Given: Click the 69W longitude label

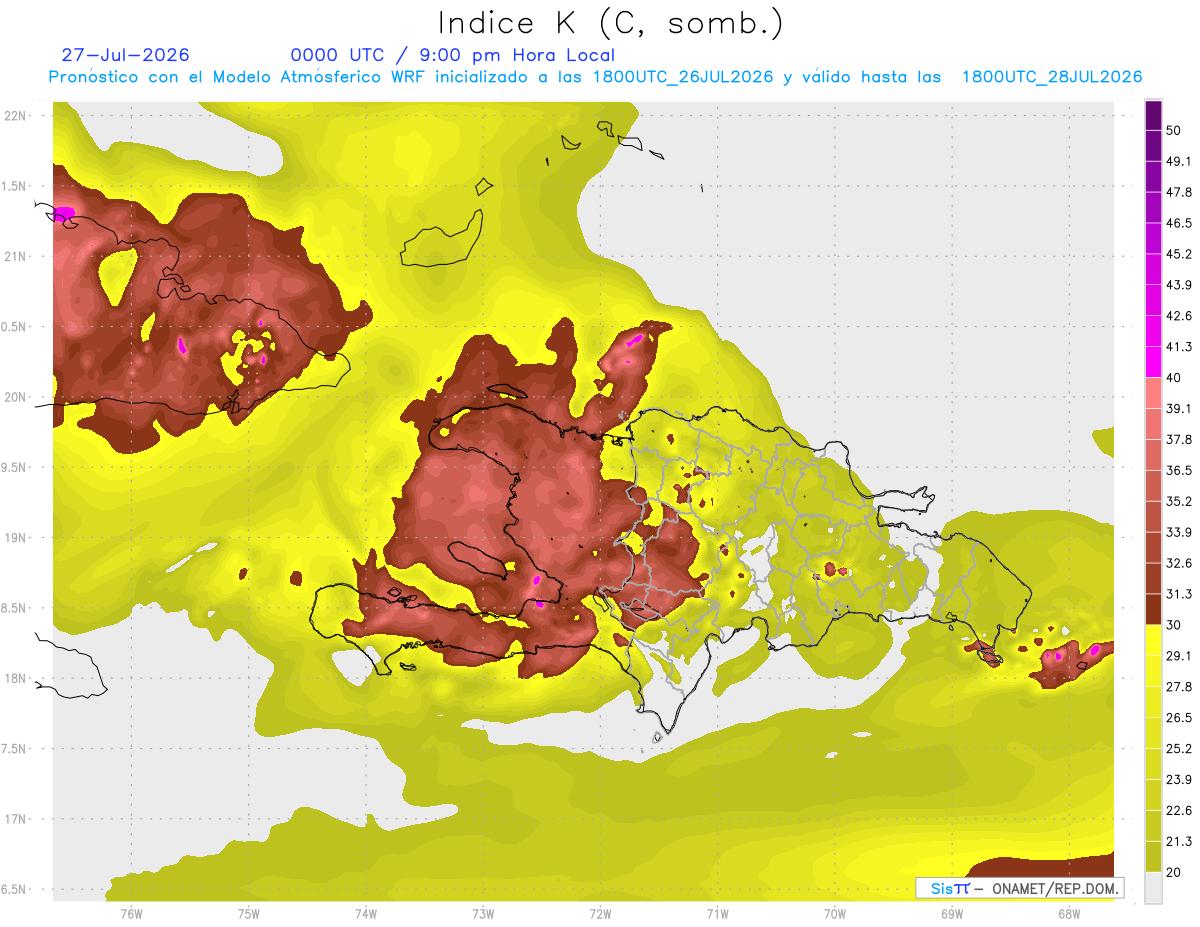Looking at the screenshot, I should [951, 914].
